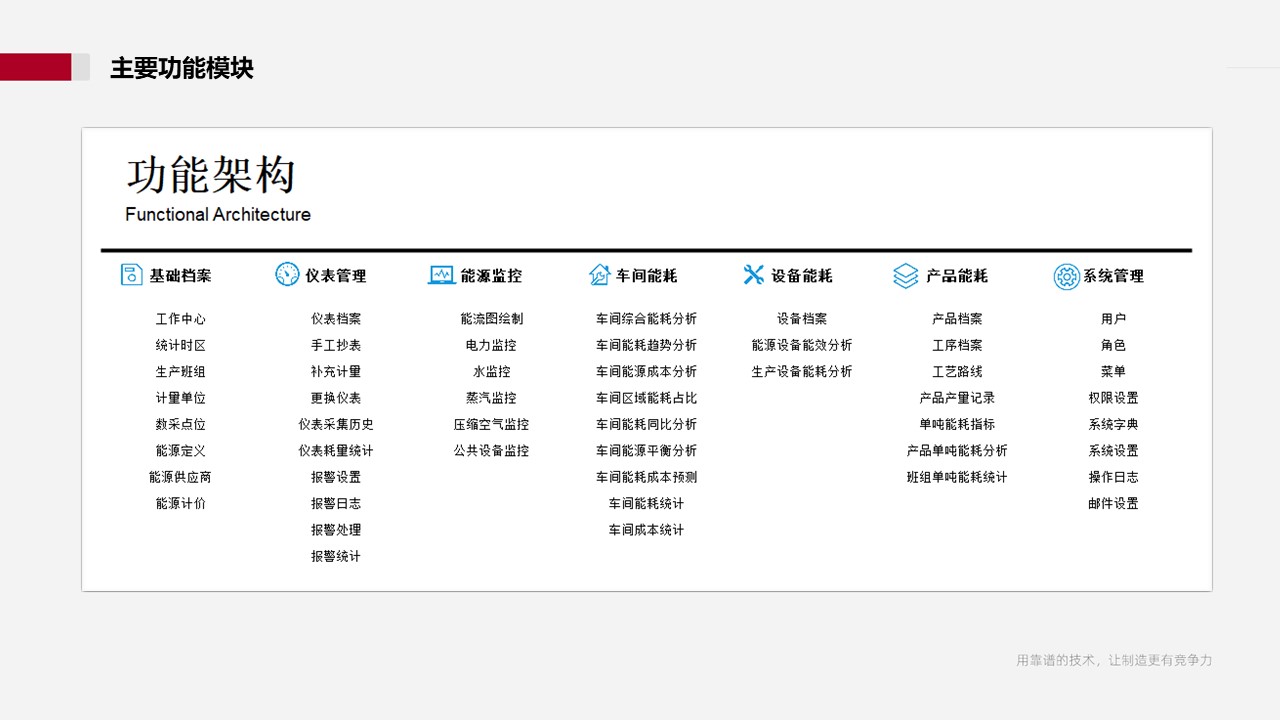The height and width of the screenshot is (720, 1280).
Task: Select the 设备能耗 column heading
Action: [802, 276]
